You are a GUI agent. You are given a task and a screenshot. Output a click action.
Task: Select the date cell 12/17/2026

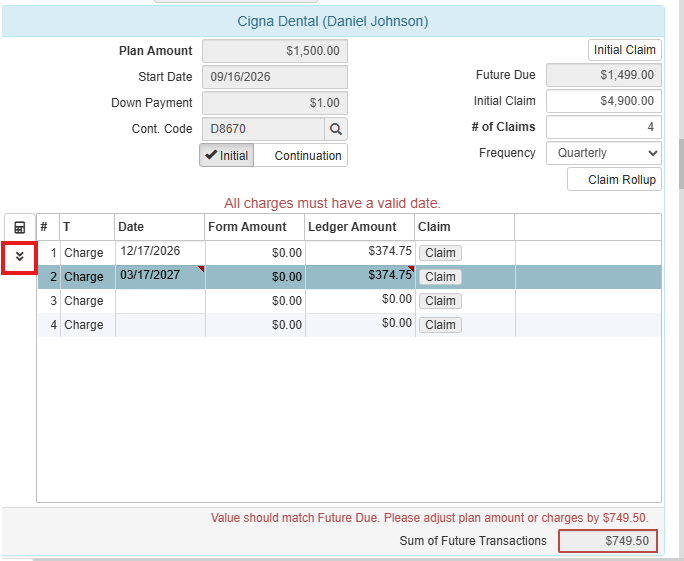[160, 253]
